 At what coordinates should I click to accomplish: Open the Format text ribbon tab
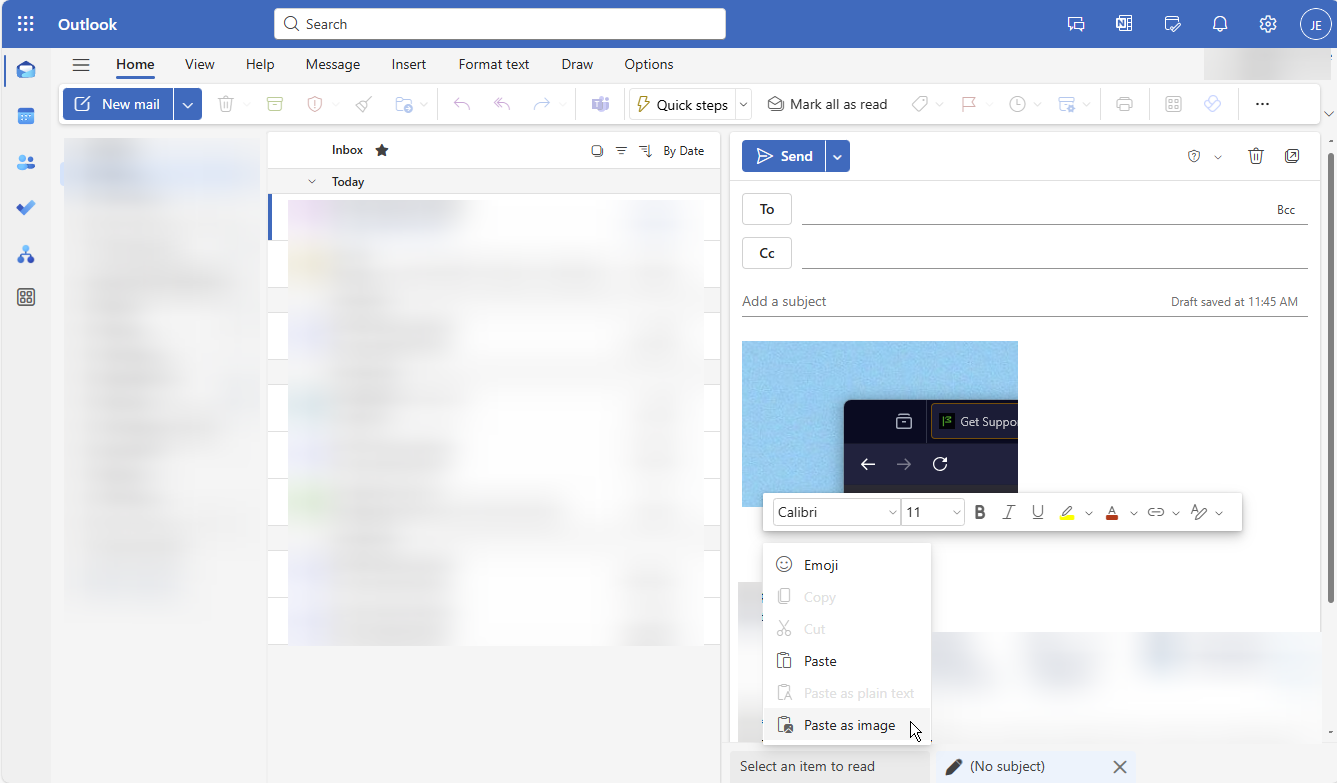494,64
